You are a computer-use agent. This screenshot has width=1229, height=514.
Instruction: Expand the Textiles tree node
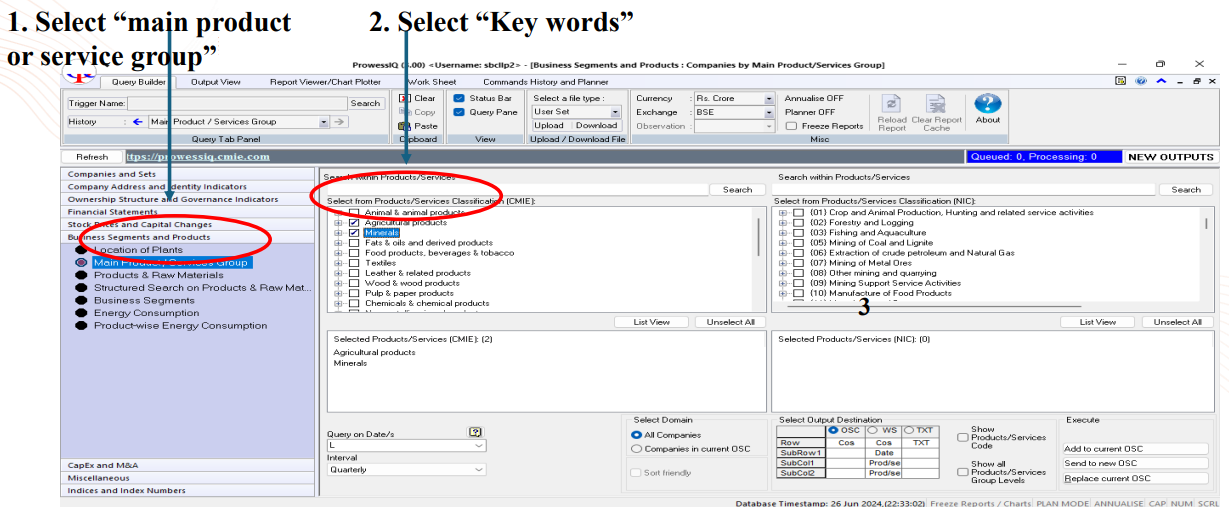click(x=338, y=263)
